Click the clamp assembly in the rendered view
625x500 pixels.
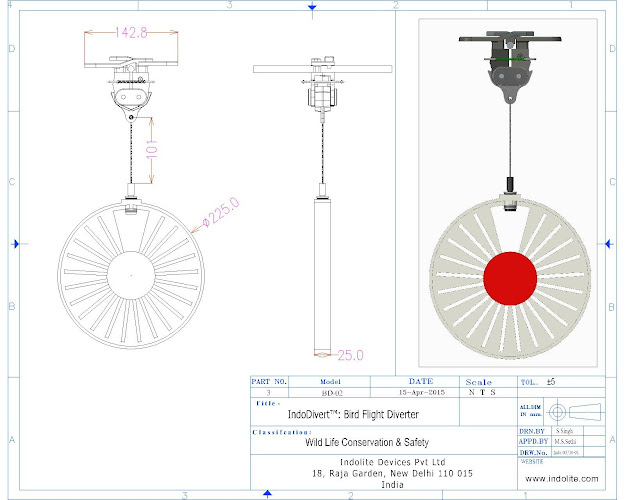[x=510, y=67]
